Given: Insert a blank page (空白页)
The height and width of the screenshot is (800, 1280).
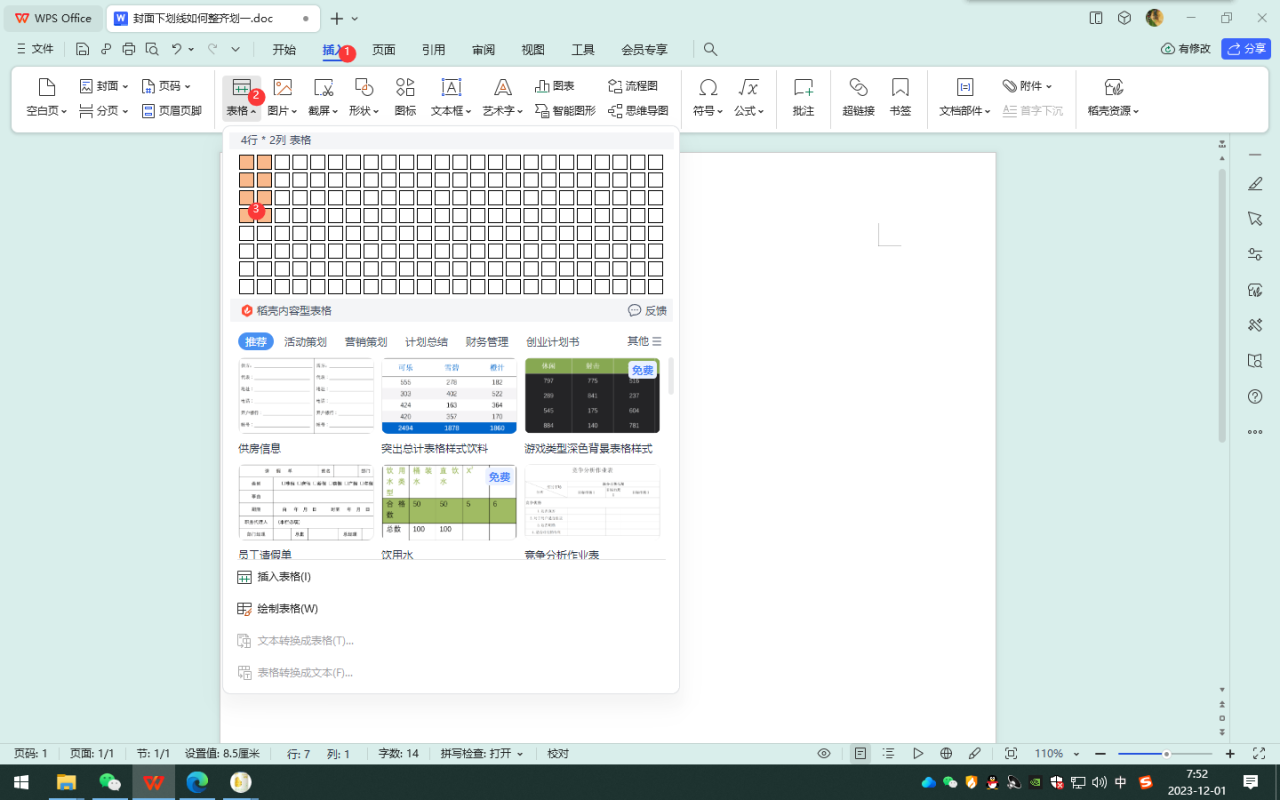Looking at the screenshot, I should (46, 98).
